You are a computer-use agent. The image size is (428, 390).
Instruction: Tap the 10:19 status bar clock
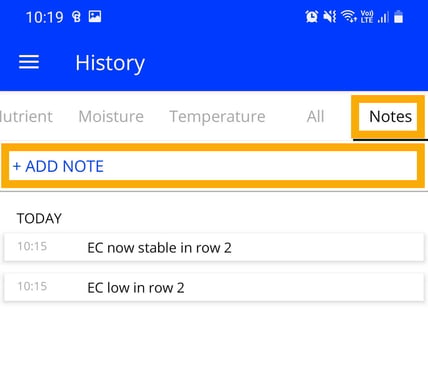[44, 17]
